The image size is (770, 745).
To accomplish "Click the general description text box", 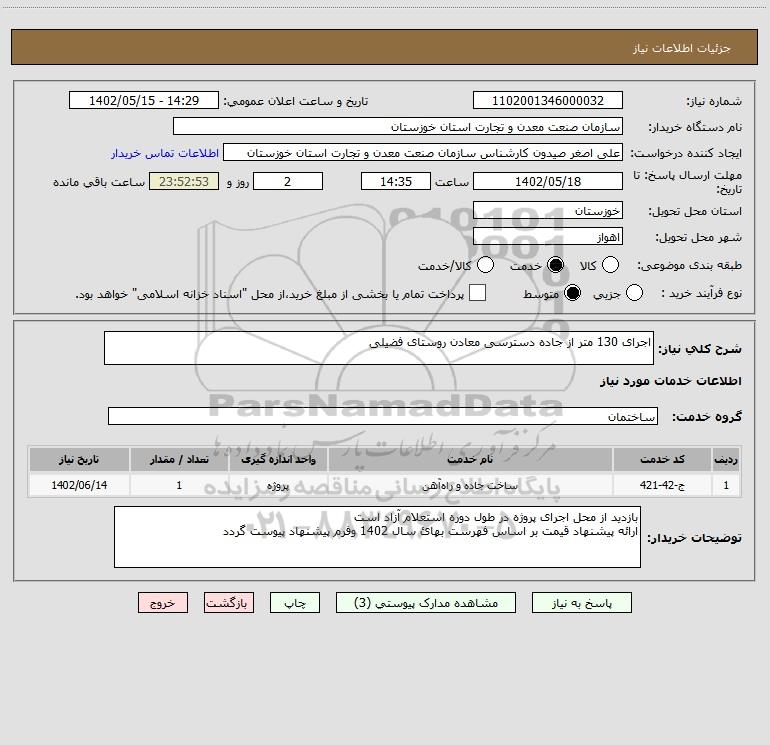I will point(379,348).
